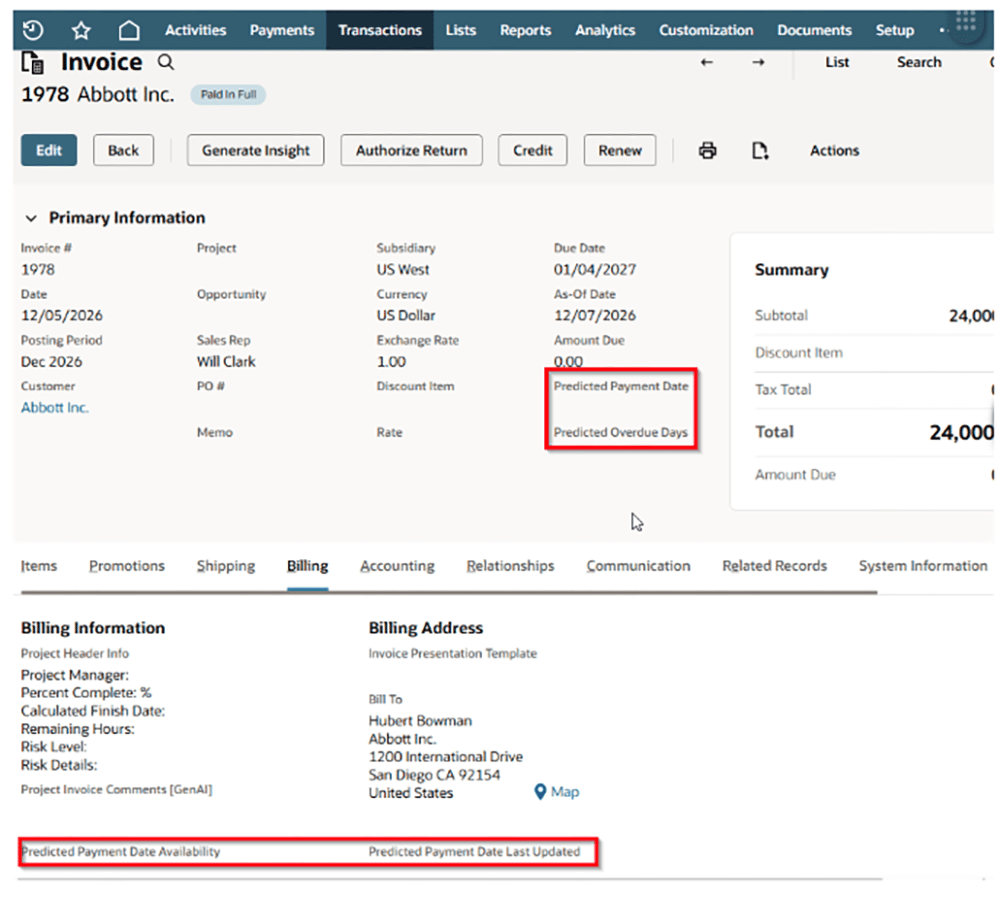Open the app grid dots icon
The height and width of the screenshot is (897, 1000).
(966, 22)
